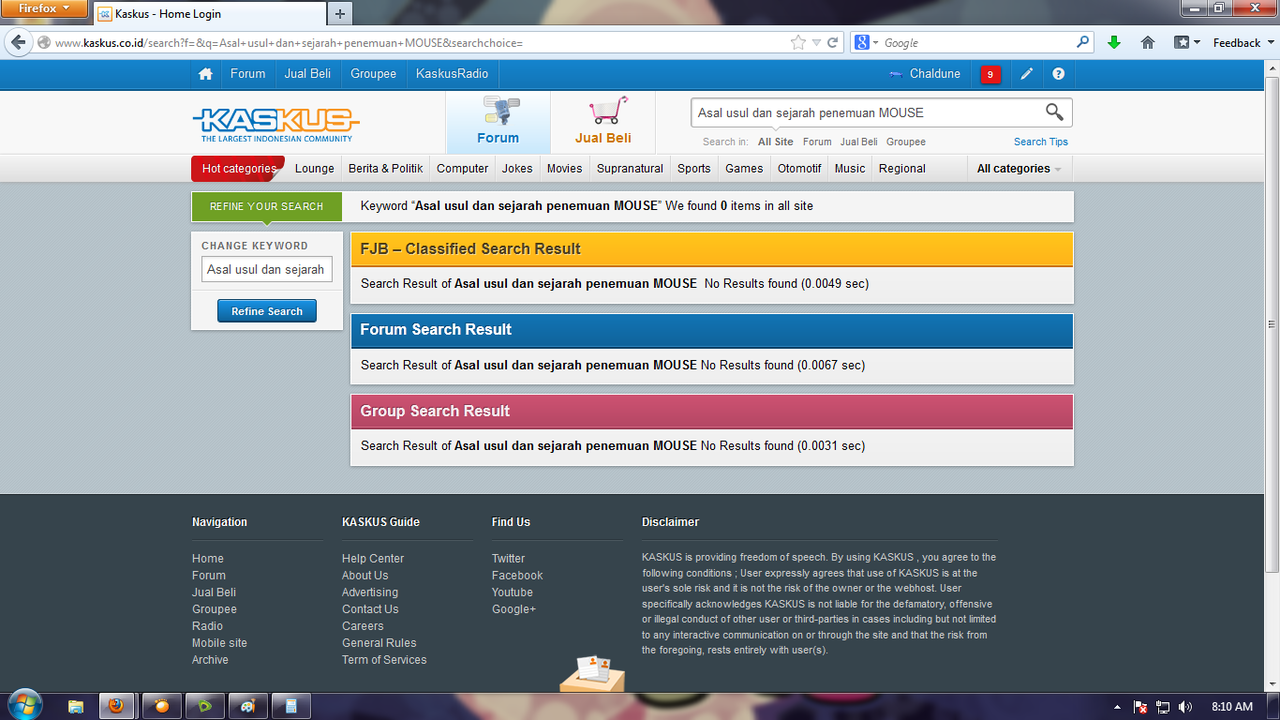This screenshot has height=720, width=1280.
Task: Click the Kaskus home icon in blue bar
Action: [205, 74]
